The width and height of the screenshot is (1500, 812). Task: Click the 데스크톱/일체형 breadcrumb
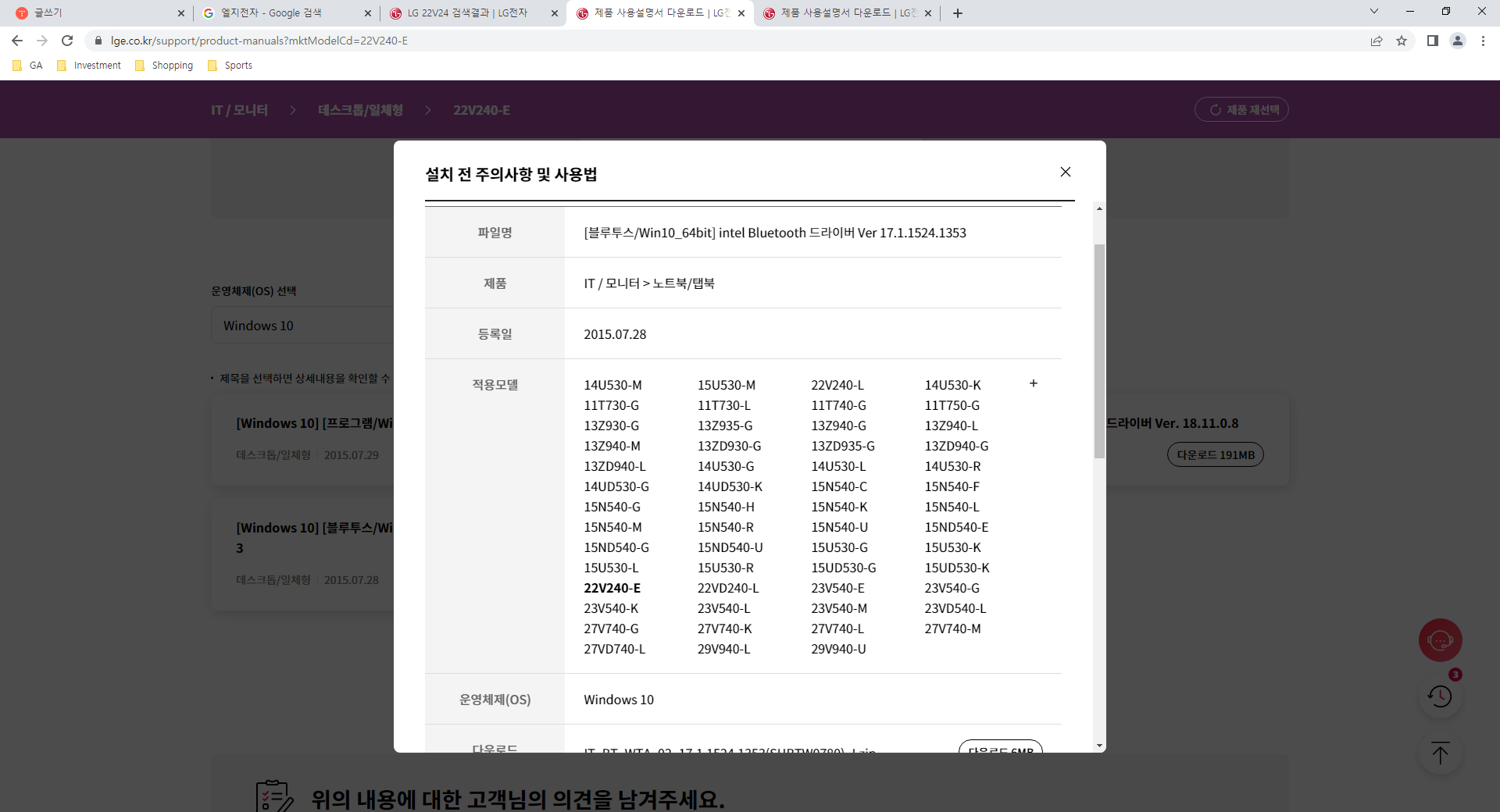[x=360, y=110]
